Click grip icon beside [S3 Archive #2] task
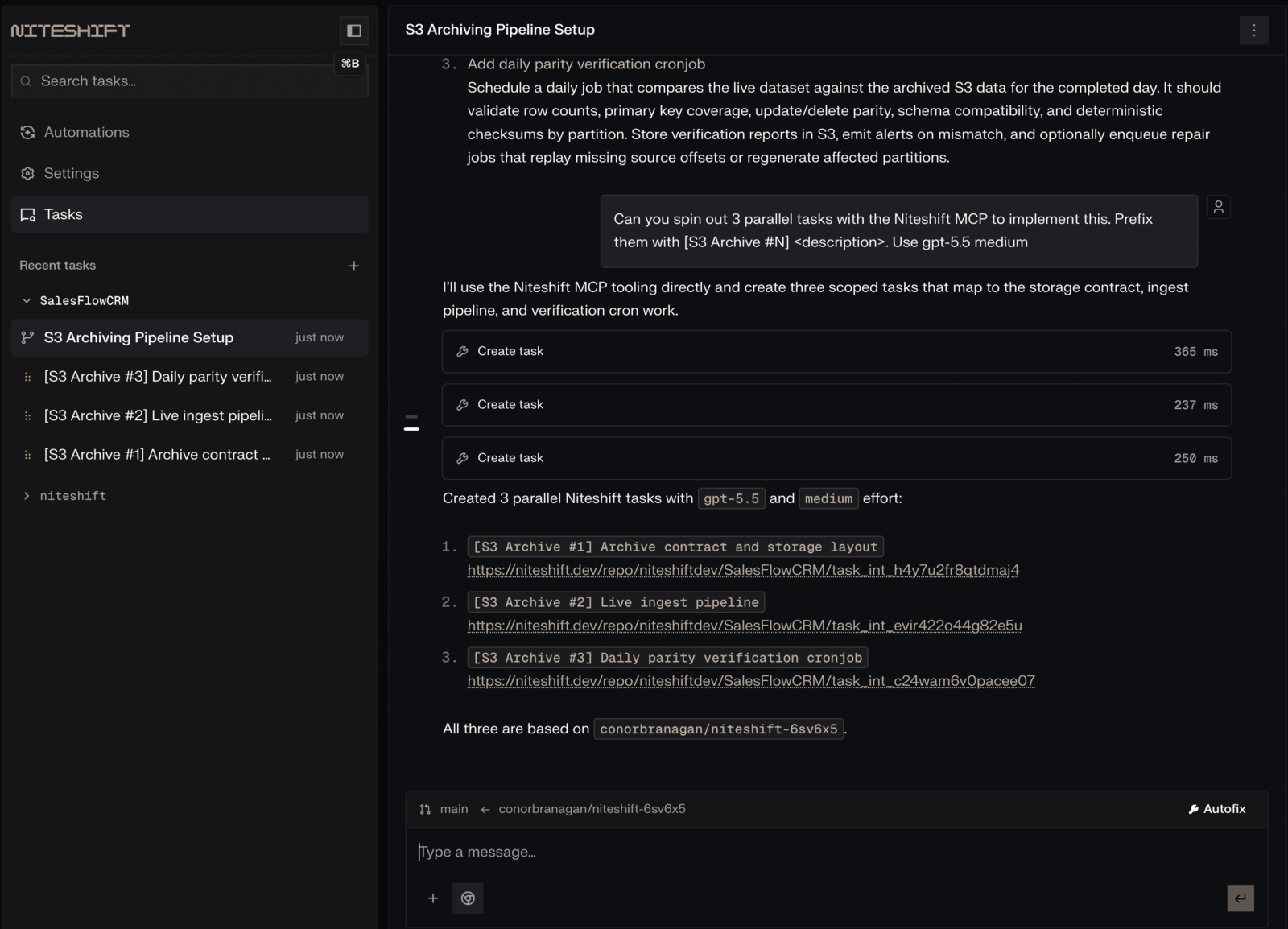Viewport: 1288px width, 929px height. pyautogui.click(x=27, y=416)
